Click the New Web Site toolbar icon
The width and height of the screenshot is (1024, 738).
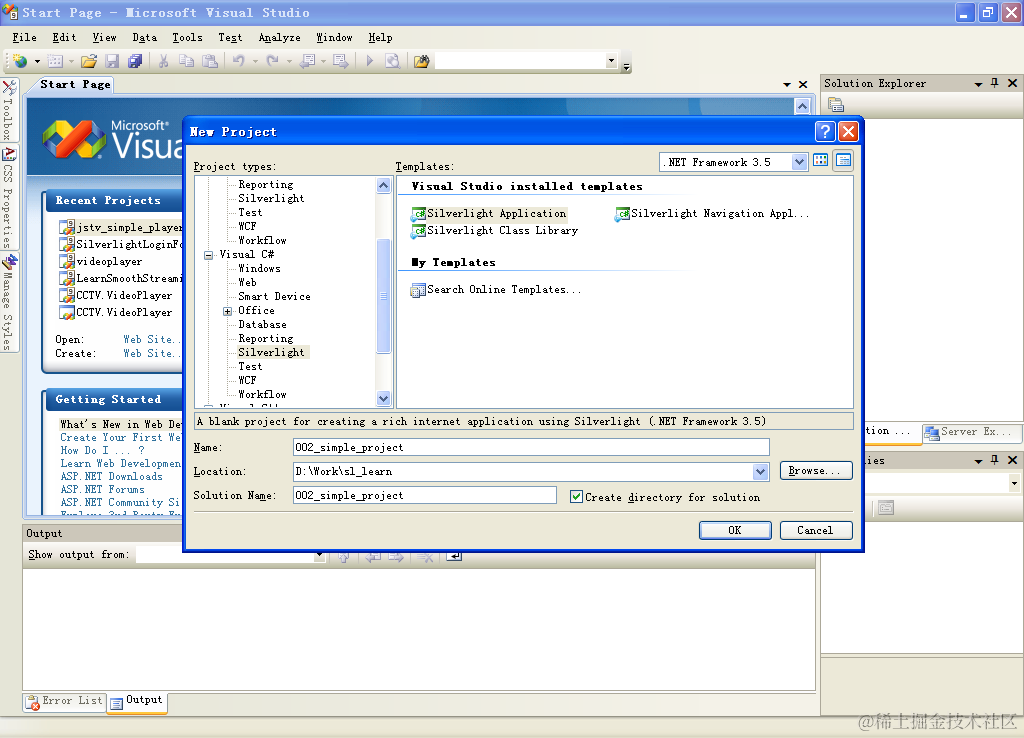coord(20,61)
